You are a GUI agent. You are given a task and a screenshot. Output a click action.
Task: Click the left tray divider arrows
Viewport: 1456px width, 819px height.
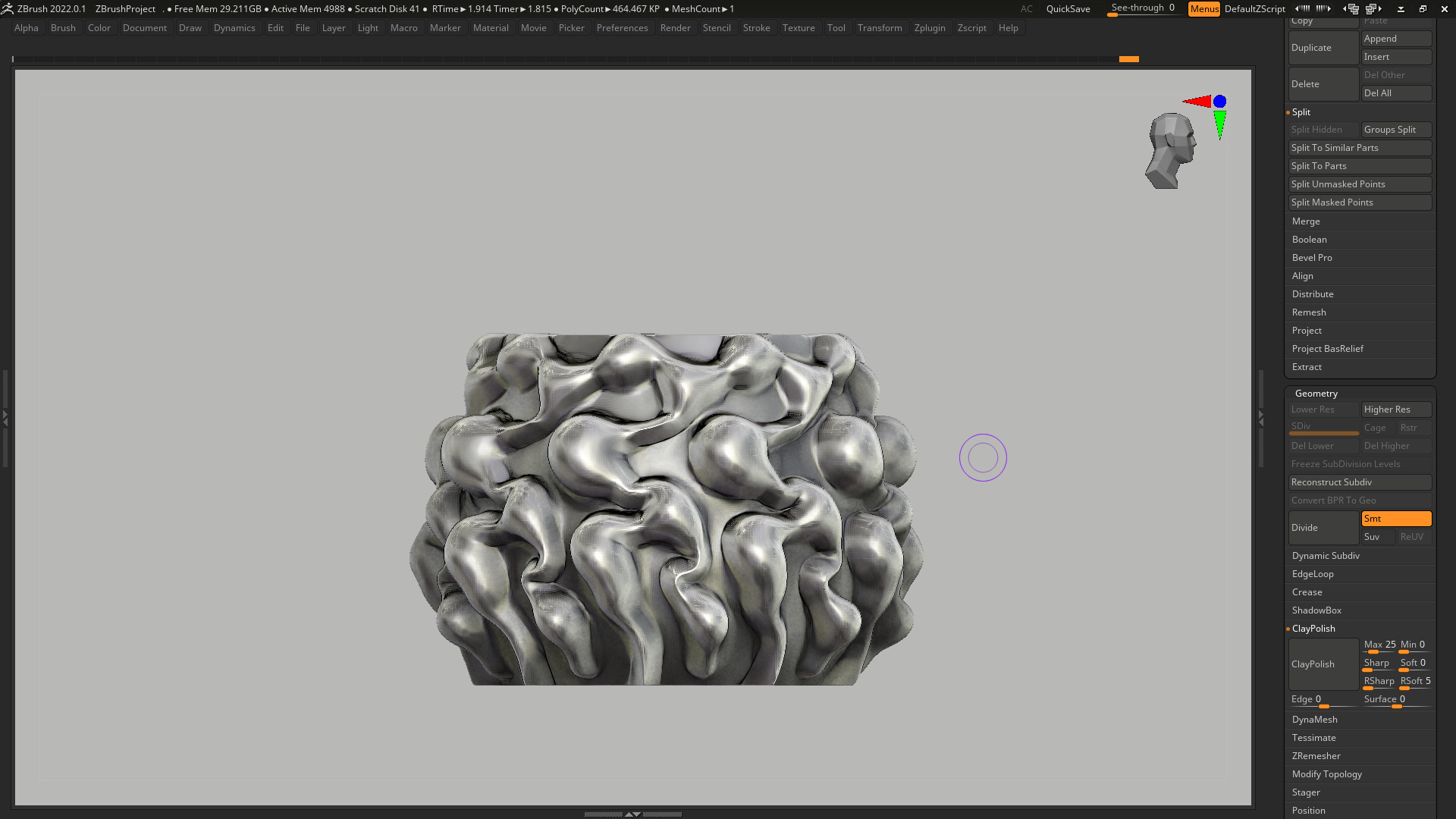(x=5, y=417)
